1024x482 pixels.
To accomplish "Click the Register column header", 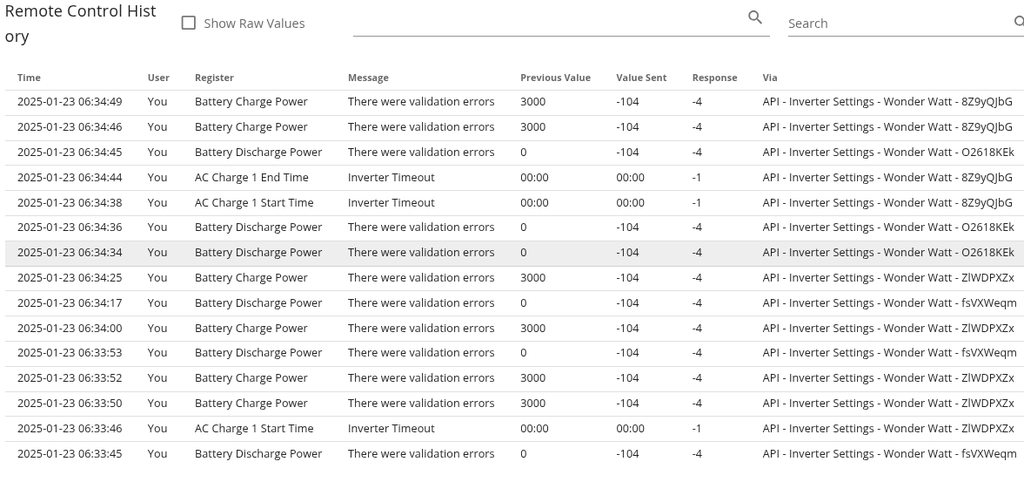I will [x=214, y=78].
